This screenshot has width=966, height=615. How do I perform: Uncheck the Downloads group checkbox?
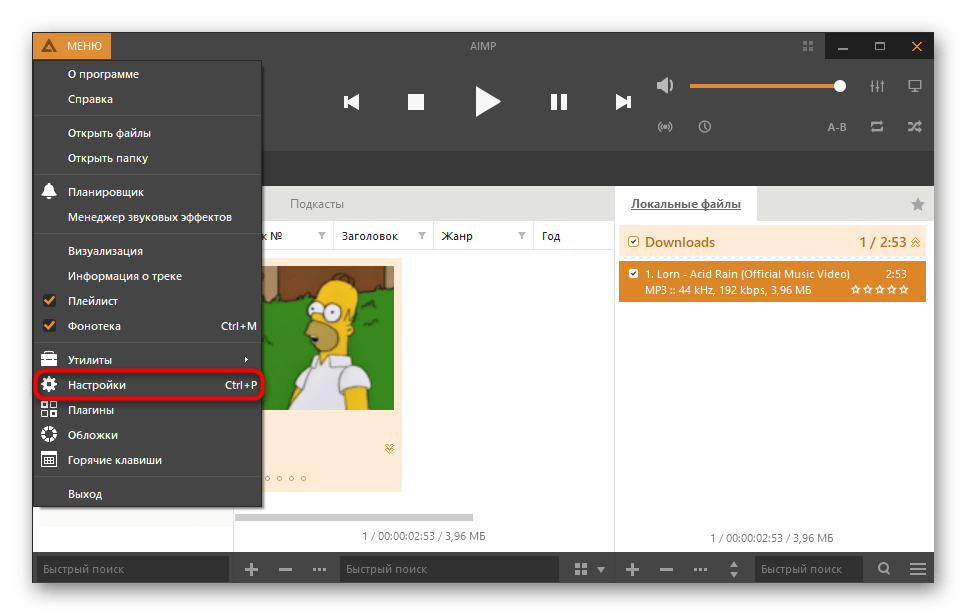(633, 242)
